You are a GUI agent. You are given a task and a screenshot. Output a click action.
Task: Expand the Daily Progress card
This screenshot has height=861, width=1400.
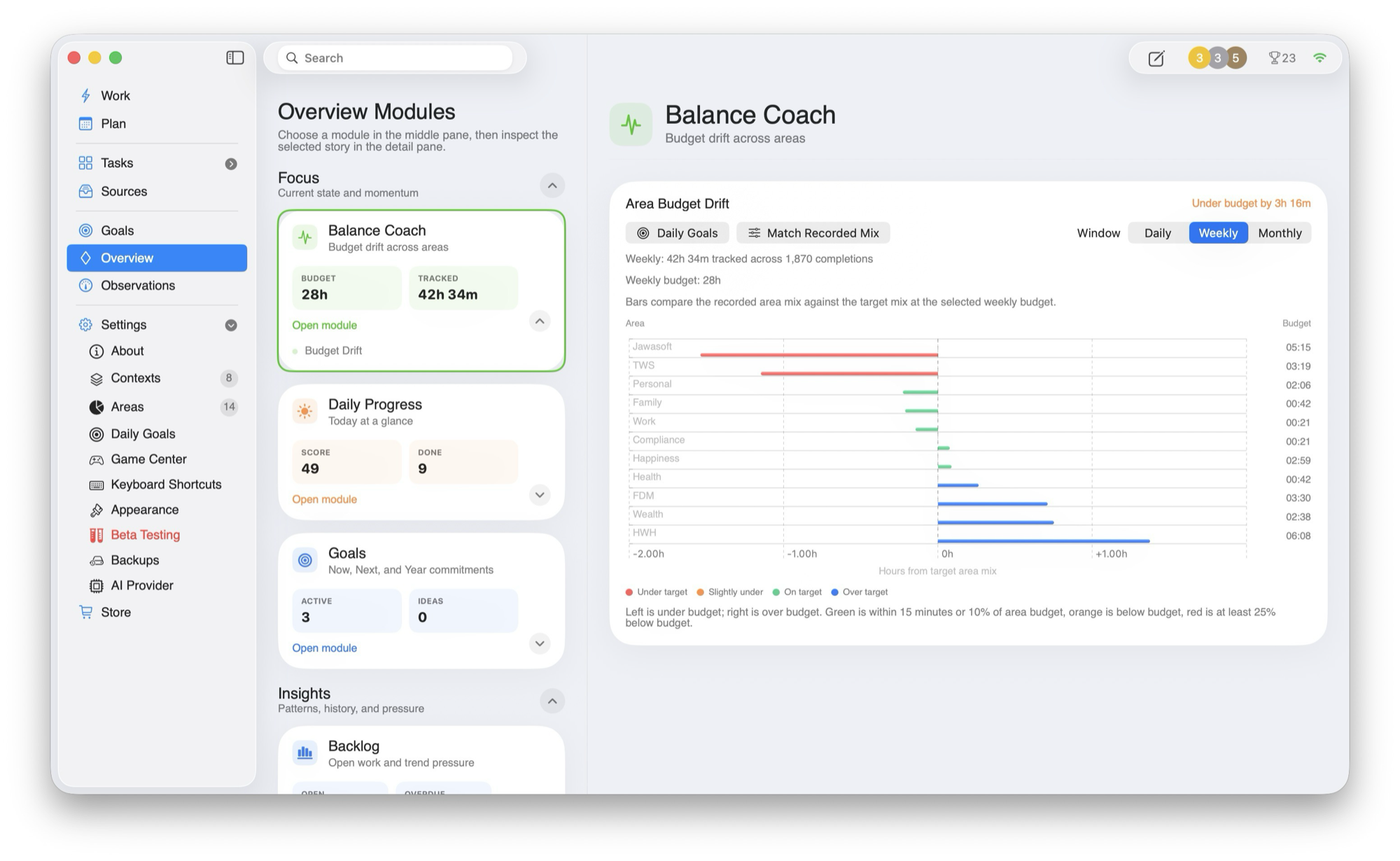(x=540, y=495)
